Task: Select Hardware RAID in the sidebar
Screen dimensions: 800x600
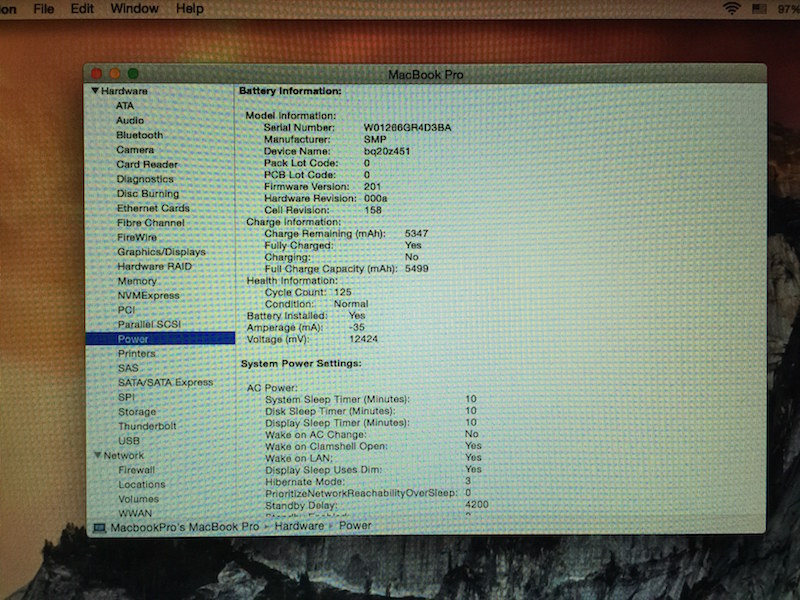Action: click(154, 266)
